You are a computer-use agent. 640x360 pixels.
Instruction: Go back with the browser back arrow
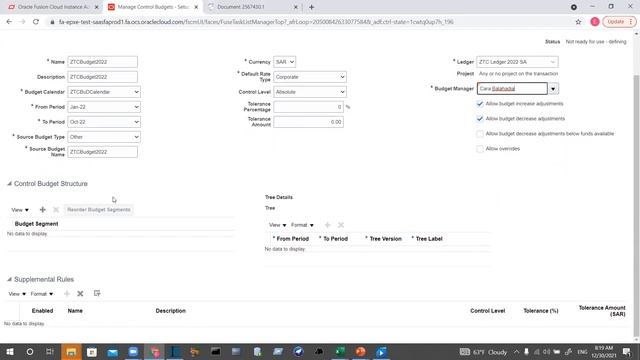pyautogui.click(x=9, y=22)
